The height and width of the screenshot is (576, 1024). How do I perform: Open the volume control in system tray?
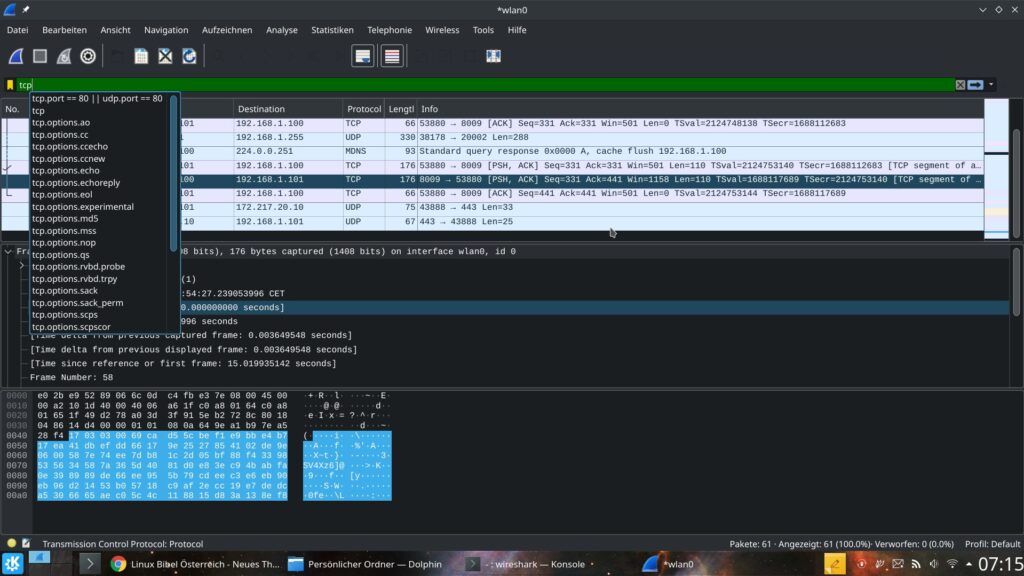click(934, 564)
